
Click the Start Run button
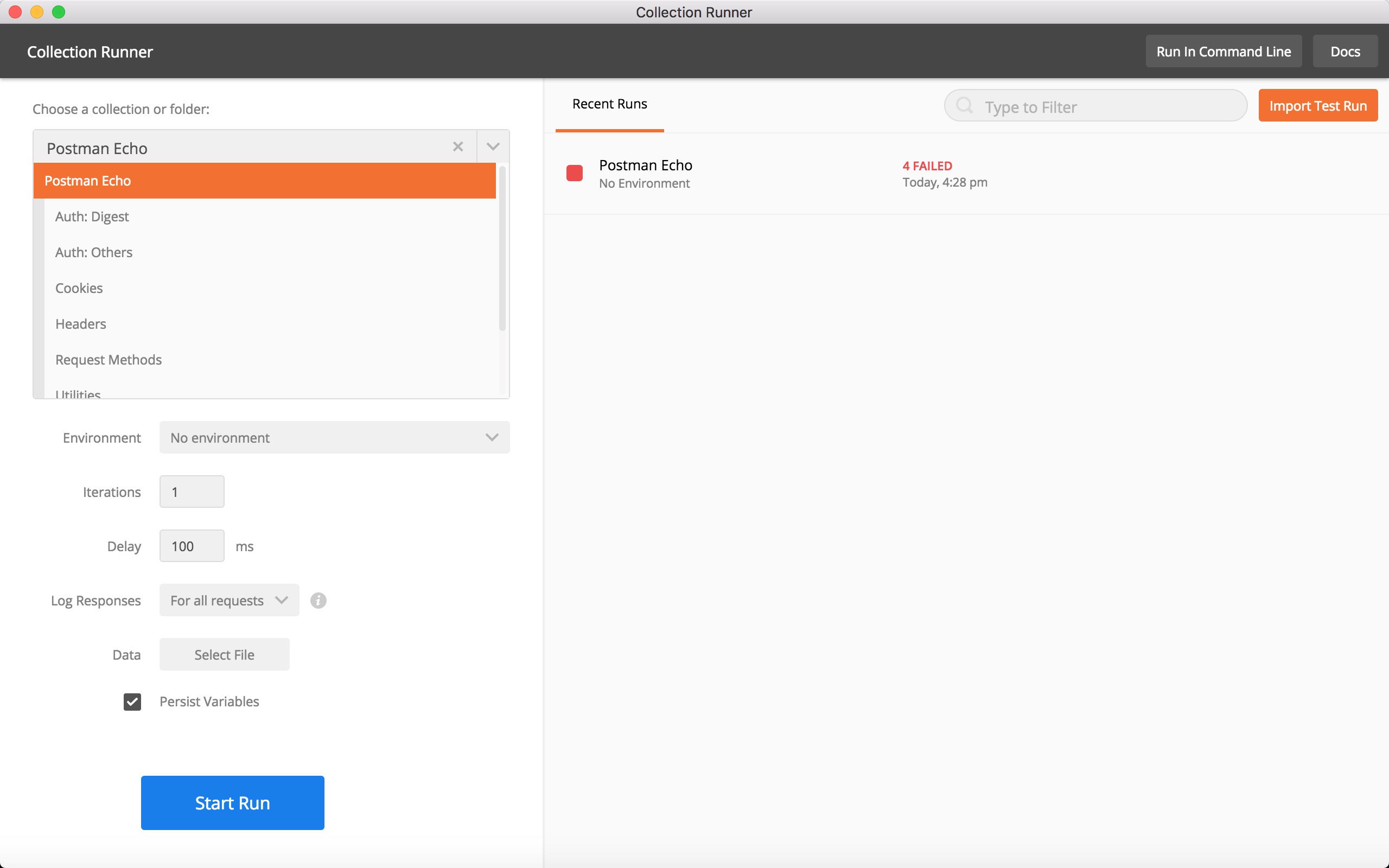(x=232, y=802)
